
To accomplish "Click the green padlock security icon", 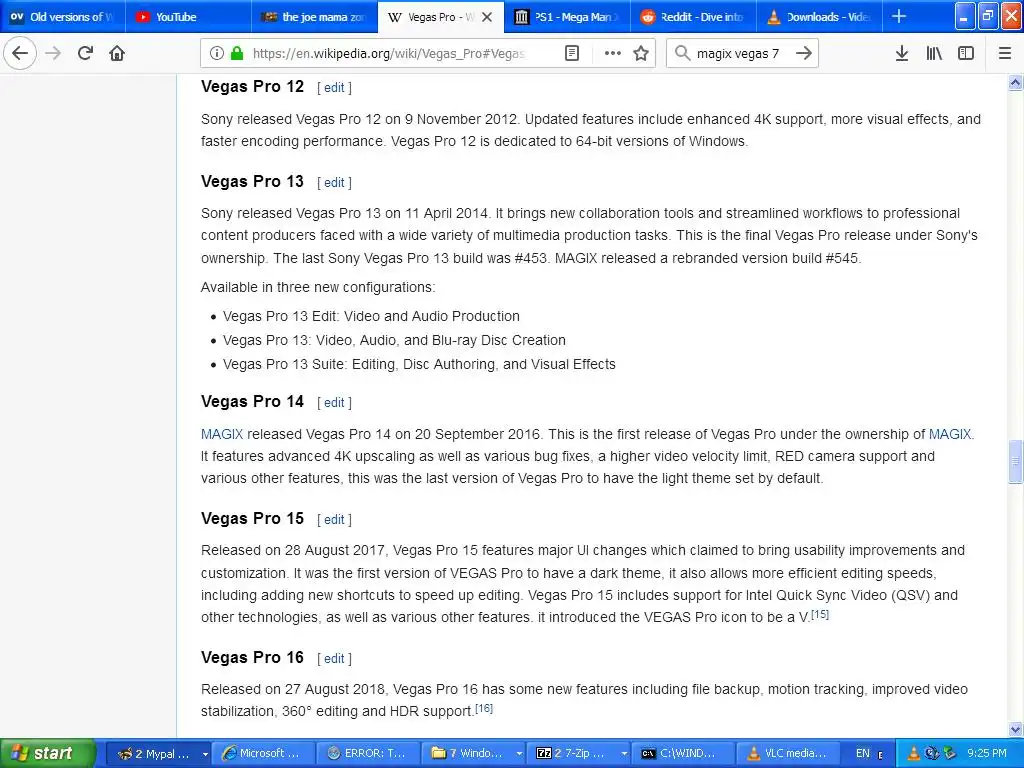I will (x=236, y=53).
